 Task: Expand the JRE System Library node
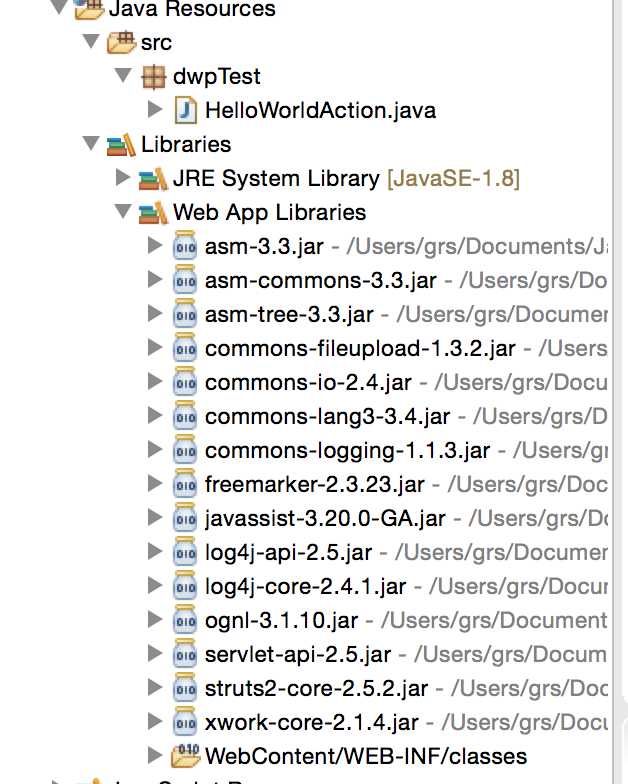123,179
